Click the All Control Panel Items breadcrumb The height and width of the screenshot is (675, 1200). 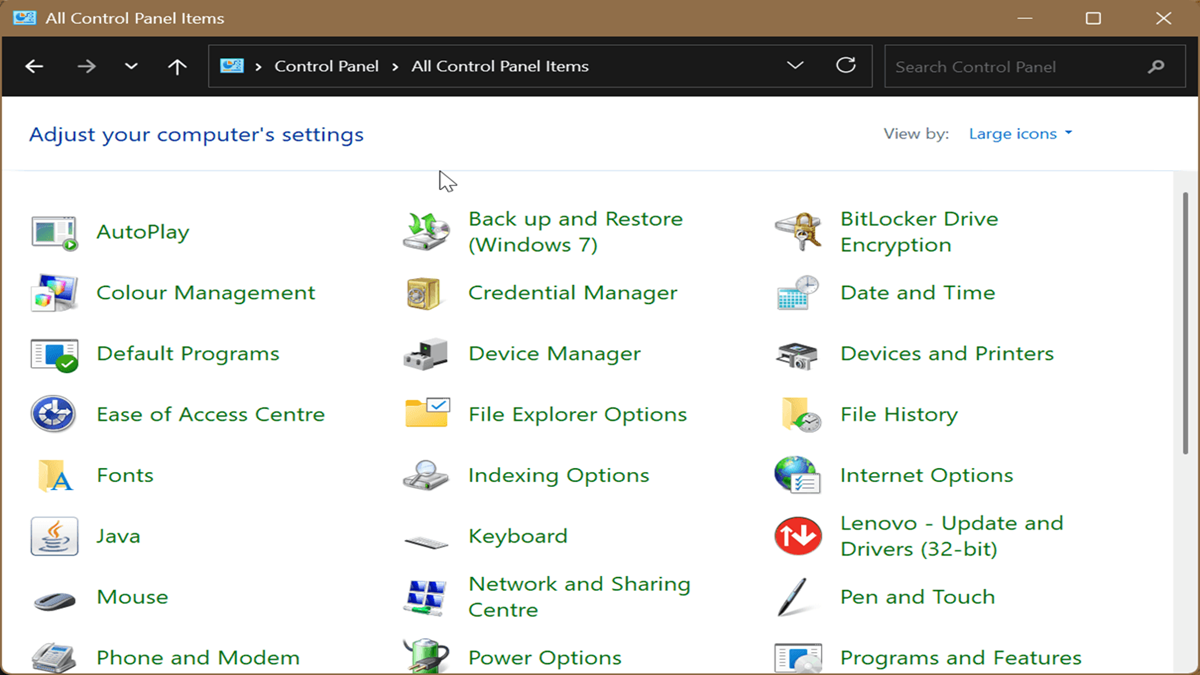500,66
